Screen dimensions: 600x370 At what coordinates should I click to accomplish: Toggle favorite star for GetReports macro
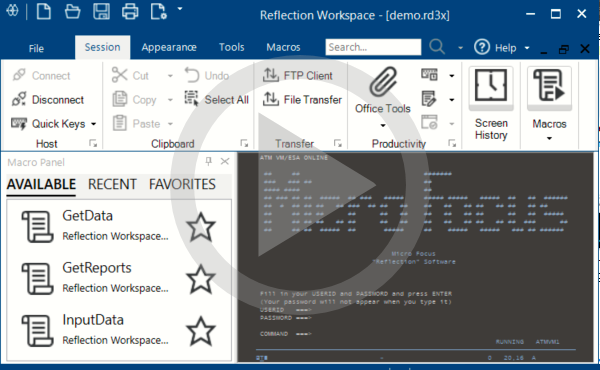[201, 279]
